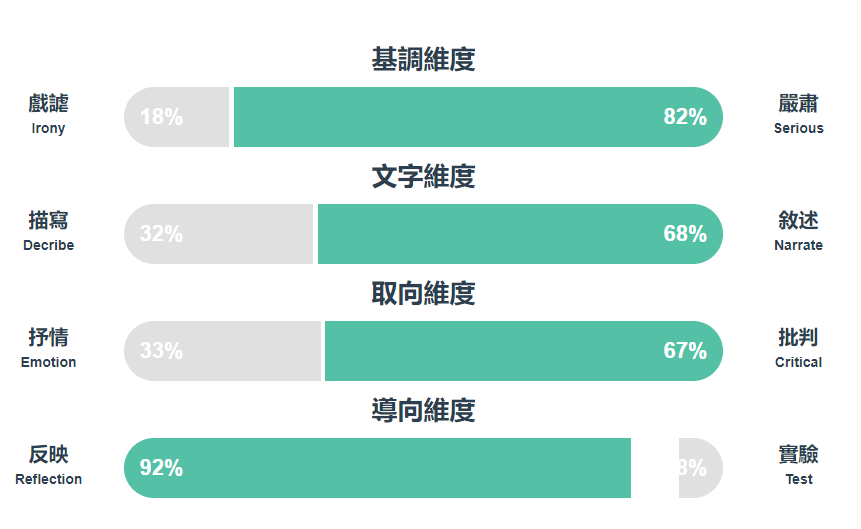Click the 18% gray segment of the 基調維度 bar
Viewport: 861px width, 529px height.
point(176,117)
